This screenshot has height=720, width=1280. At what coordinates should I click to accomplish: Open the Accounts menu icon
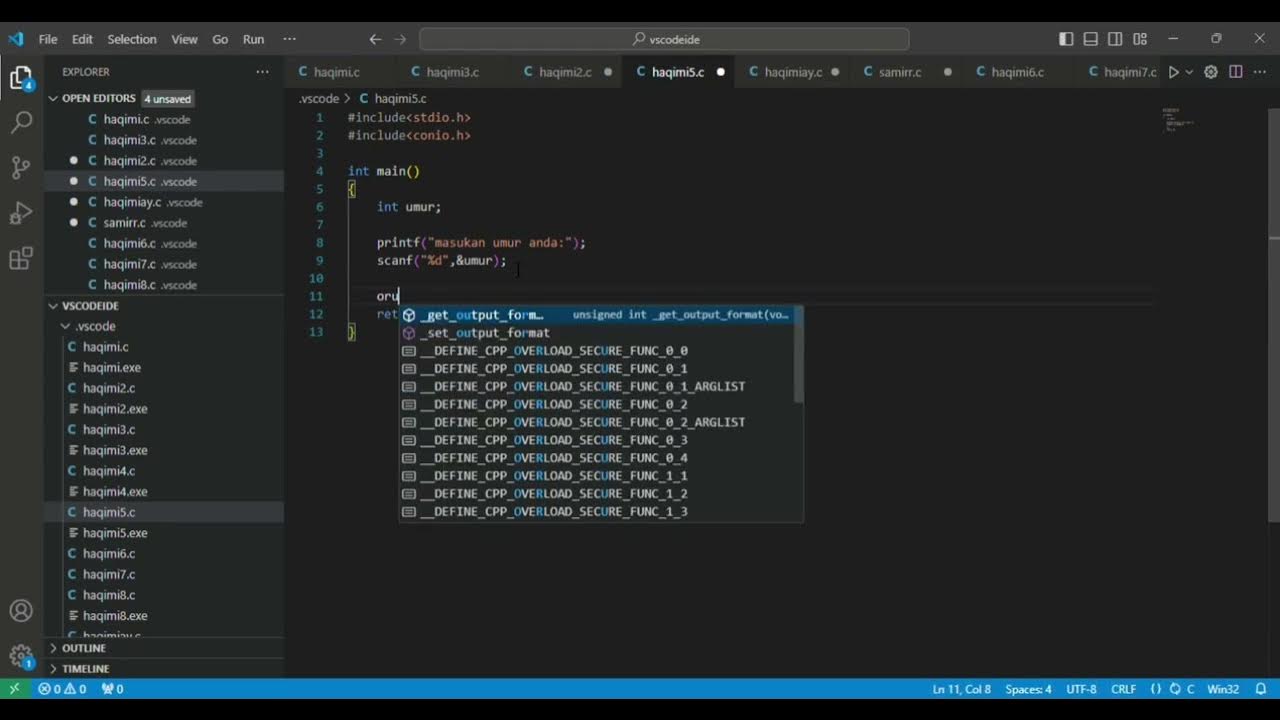point(21,611)
